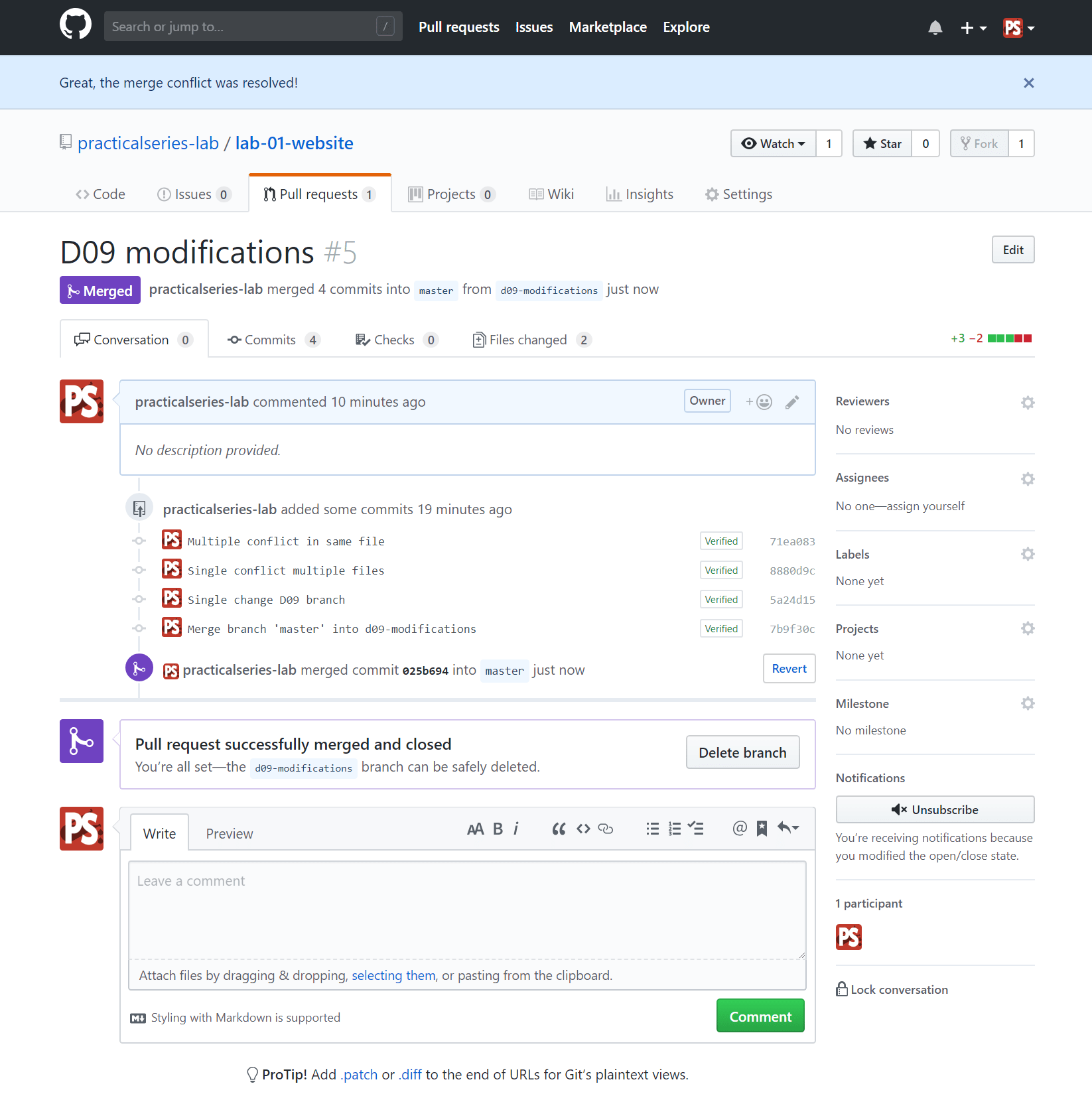
Task: Apply bold formatting
Action: click(498, 829)
